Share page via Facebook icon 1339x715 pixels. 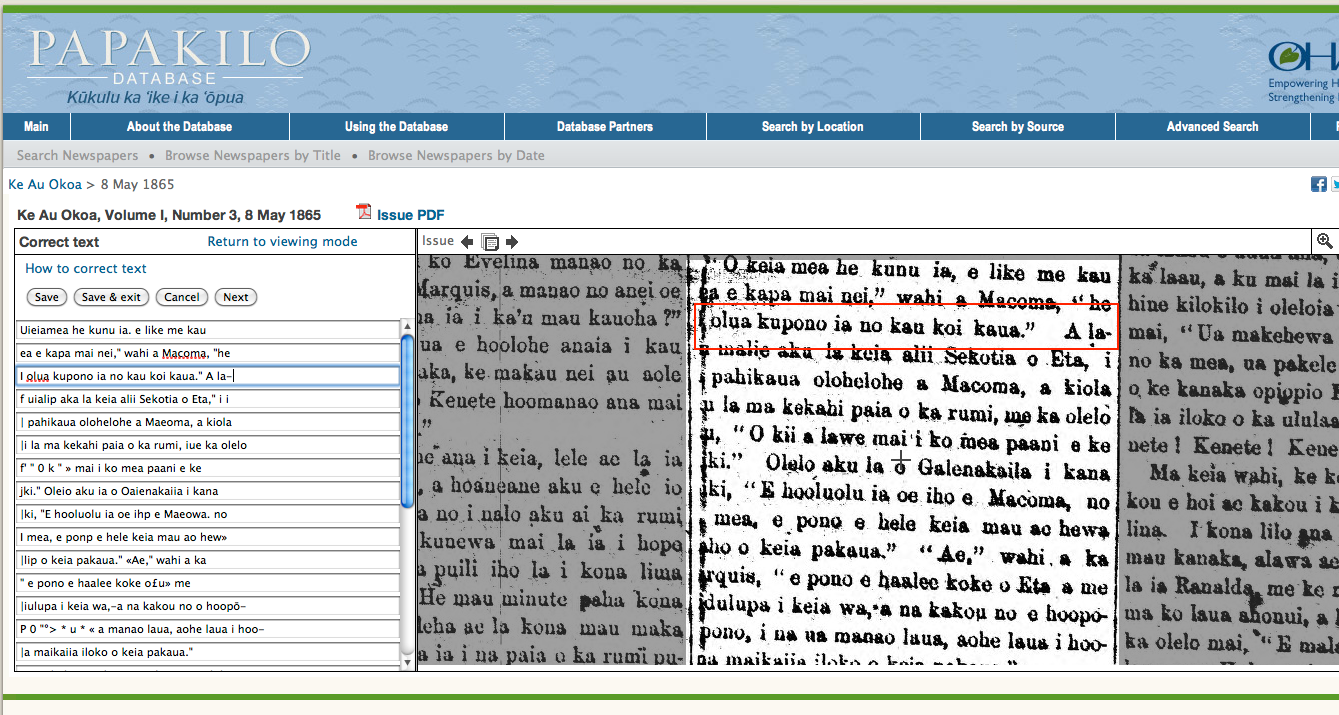tap(1318, 184)
